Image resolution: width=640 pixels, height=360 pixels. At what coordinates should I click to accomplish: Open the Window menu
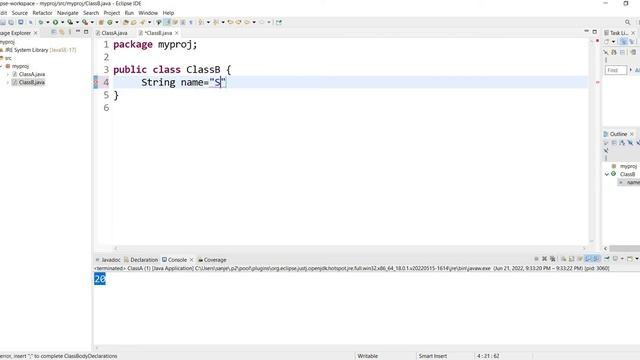point(148,13)
